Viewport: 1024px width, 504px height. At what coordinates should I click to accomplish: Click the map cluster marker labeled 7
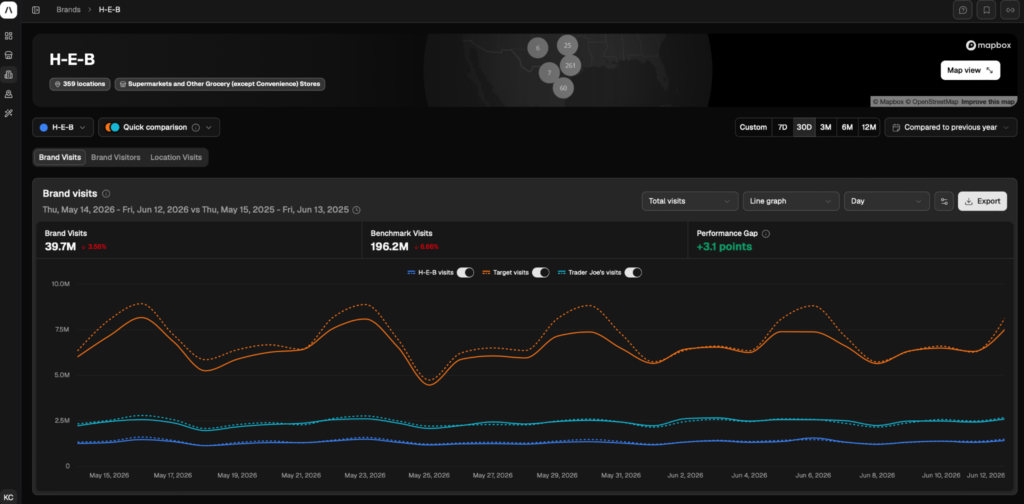click(x=549, y=72)
